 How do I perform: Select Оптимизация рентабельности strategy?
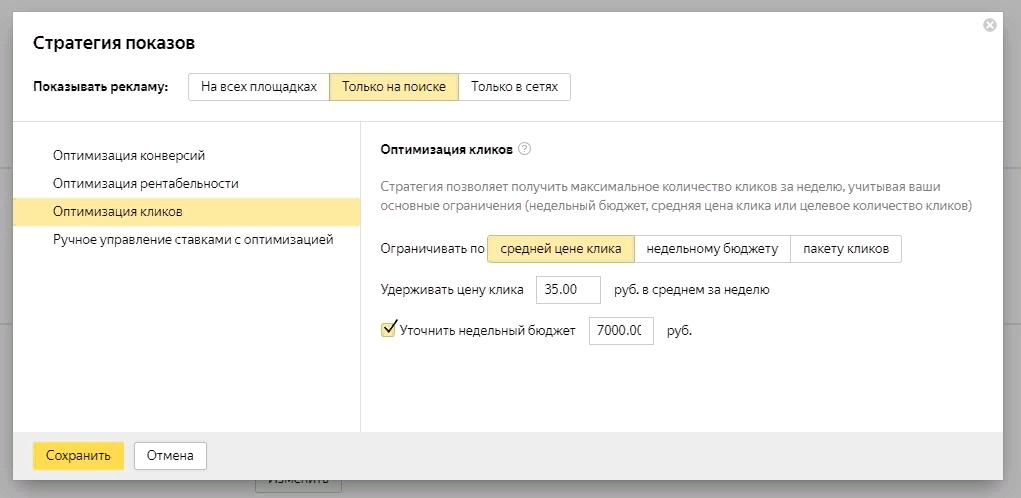coord(145,184)
